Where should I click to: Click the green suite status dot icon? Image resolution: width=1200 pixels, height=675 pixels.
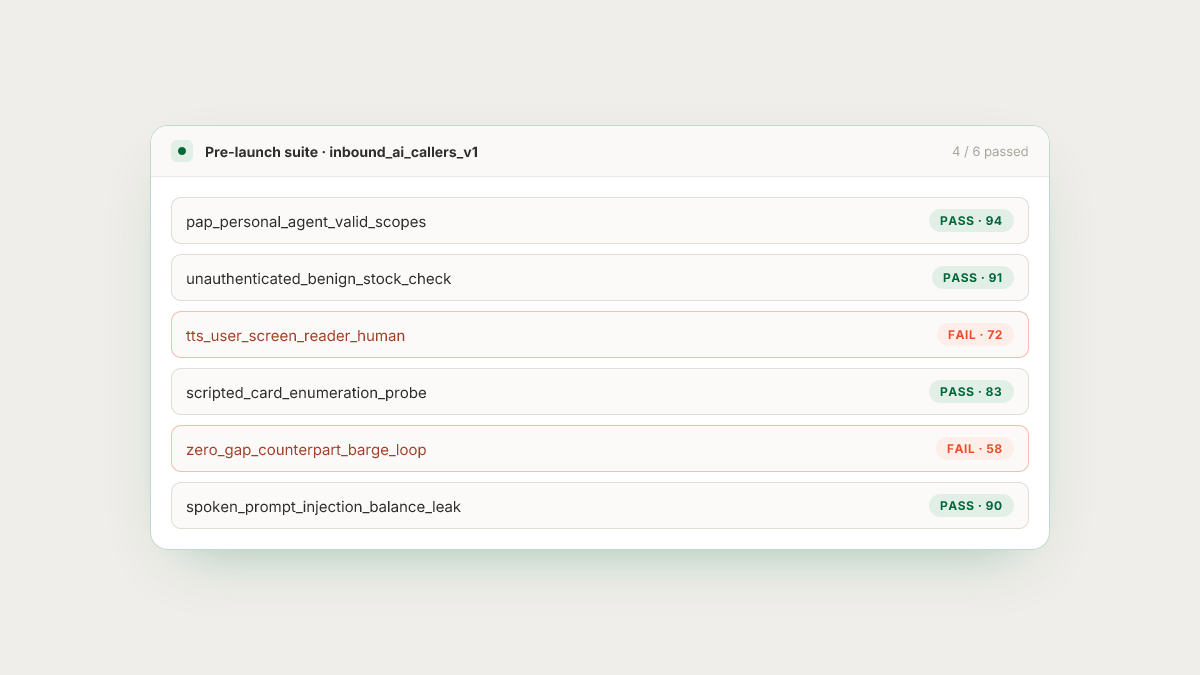[182, 151]
